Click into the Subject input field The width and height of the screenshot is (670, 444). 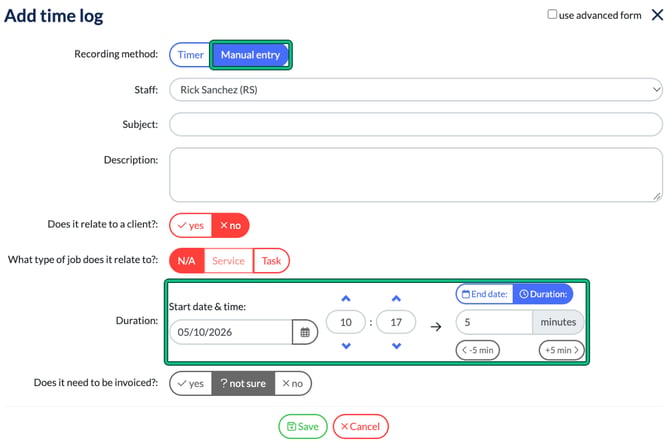coord(416,124)
